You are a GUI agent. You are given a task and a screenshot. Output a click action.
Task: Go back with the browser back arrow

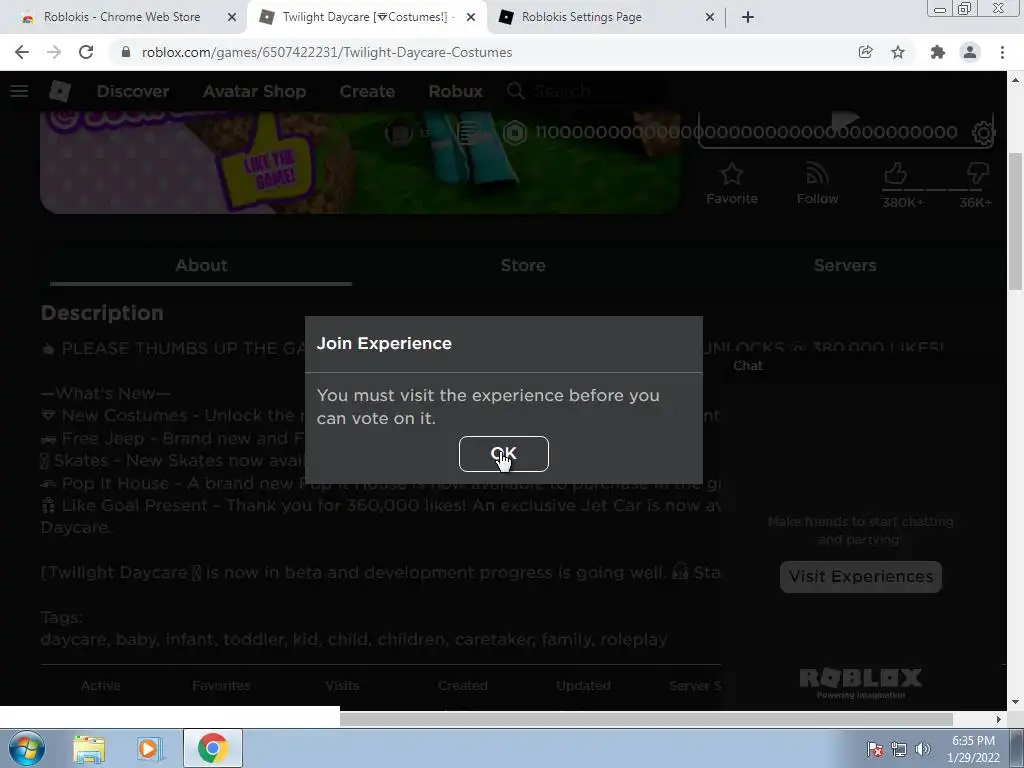tap(22, 52)
